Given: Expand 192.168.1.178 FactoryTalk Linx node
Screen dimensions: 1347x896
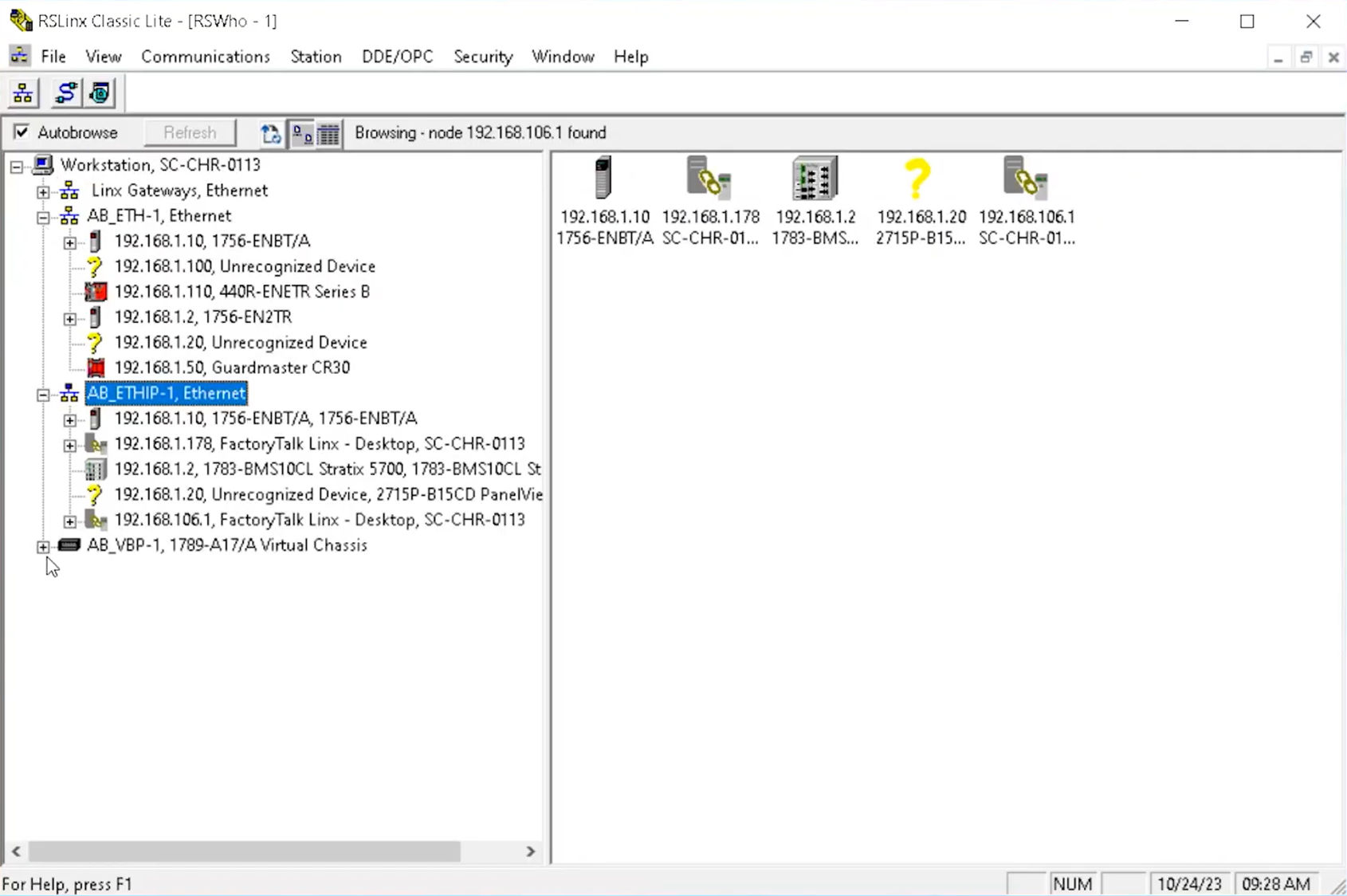Looking at the screenshot, I should click(70, 446).
